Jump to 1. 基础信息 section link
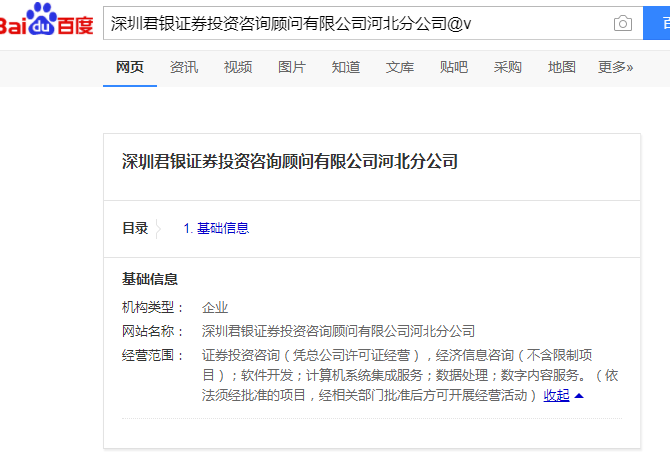Viewport: 670px width, 452px height. [x=216, y=228]
